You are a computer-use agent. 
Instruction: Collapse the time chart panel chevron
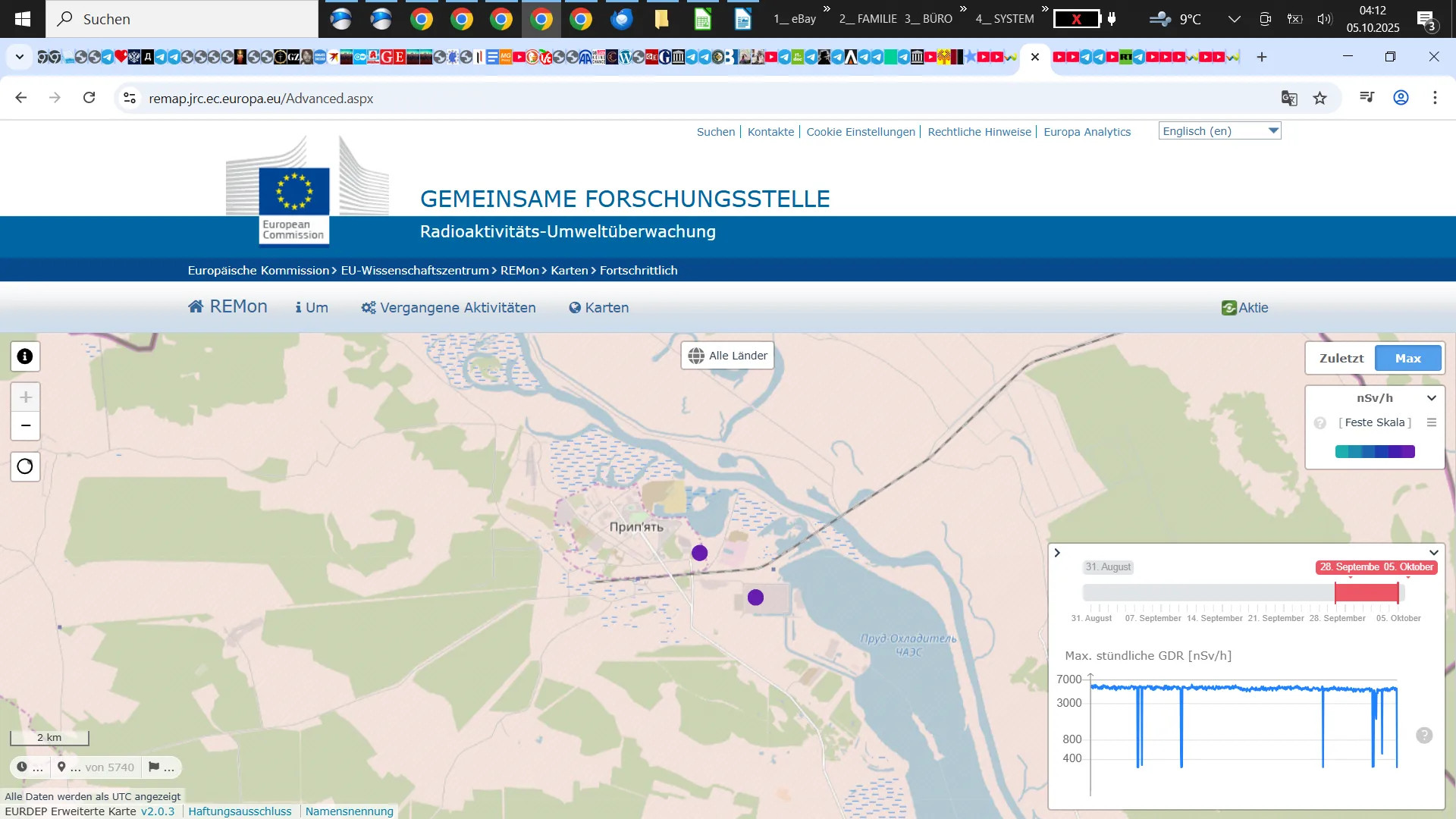(x=1433, y=553)
